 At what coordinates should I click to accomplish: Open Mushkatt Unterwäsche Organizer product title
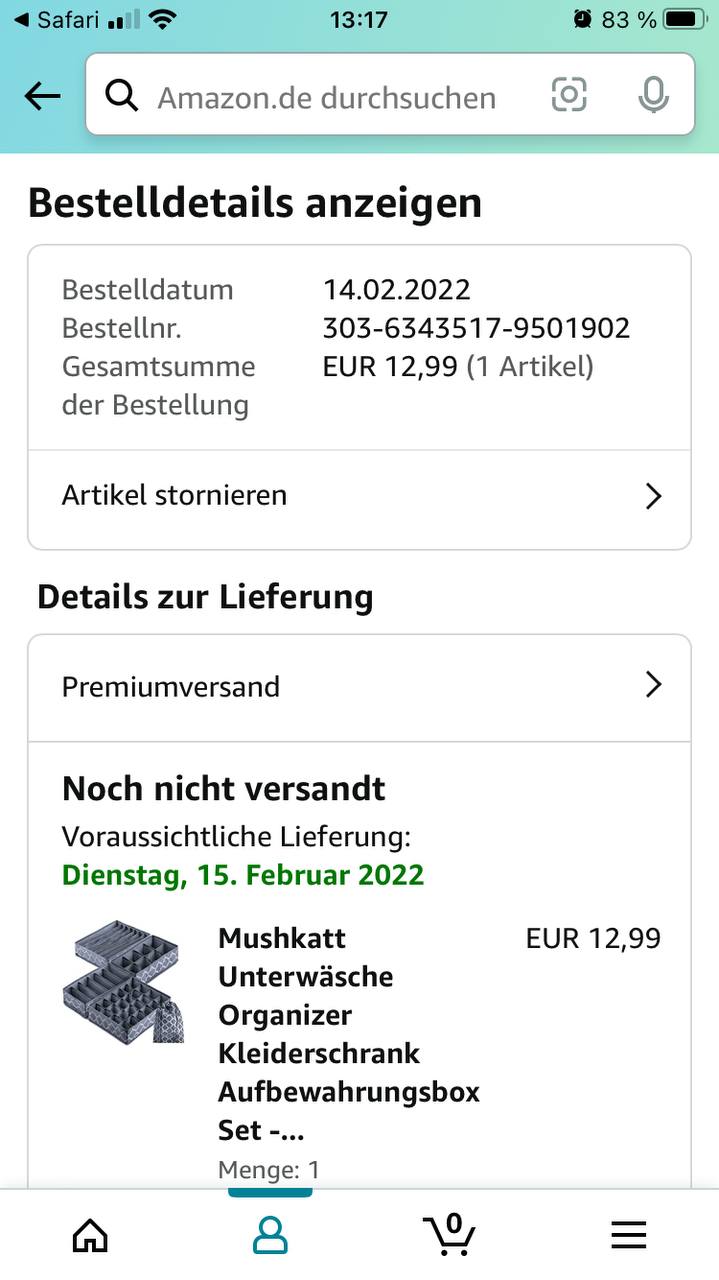[x=348, y=1034]
